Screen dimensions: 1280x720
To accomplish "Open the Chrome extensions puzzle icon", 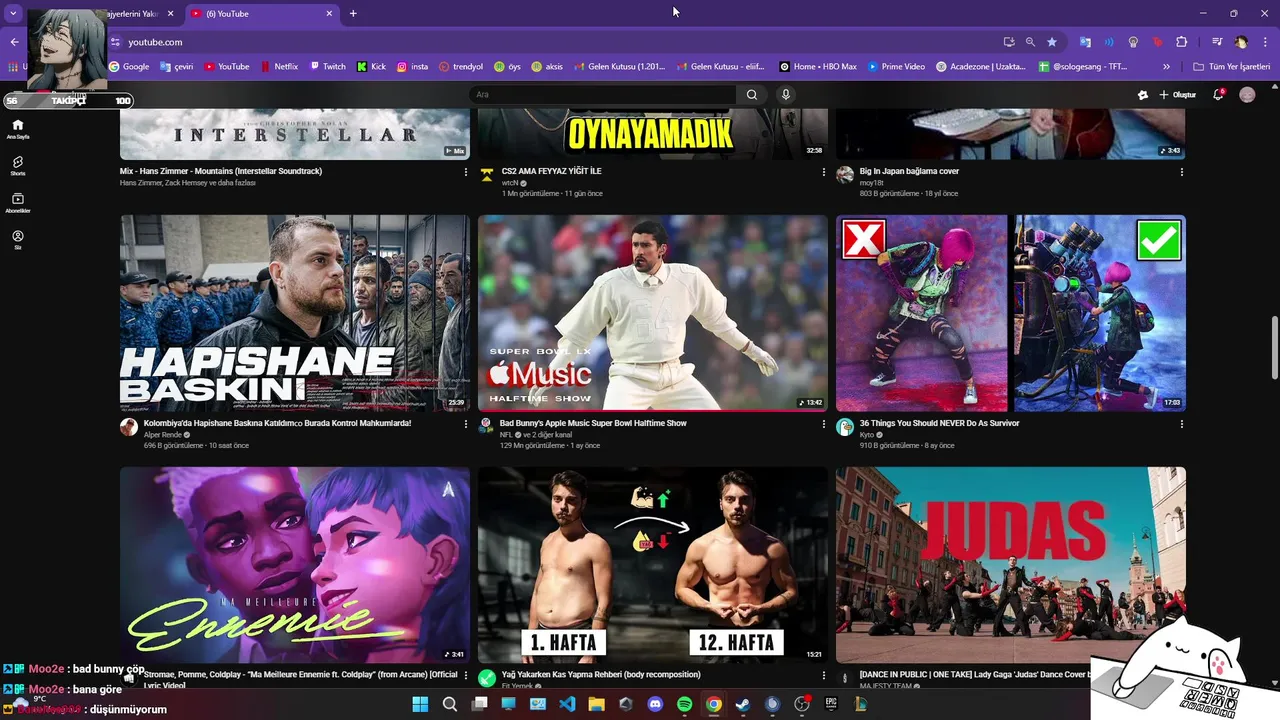I will coord(1181,42).
